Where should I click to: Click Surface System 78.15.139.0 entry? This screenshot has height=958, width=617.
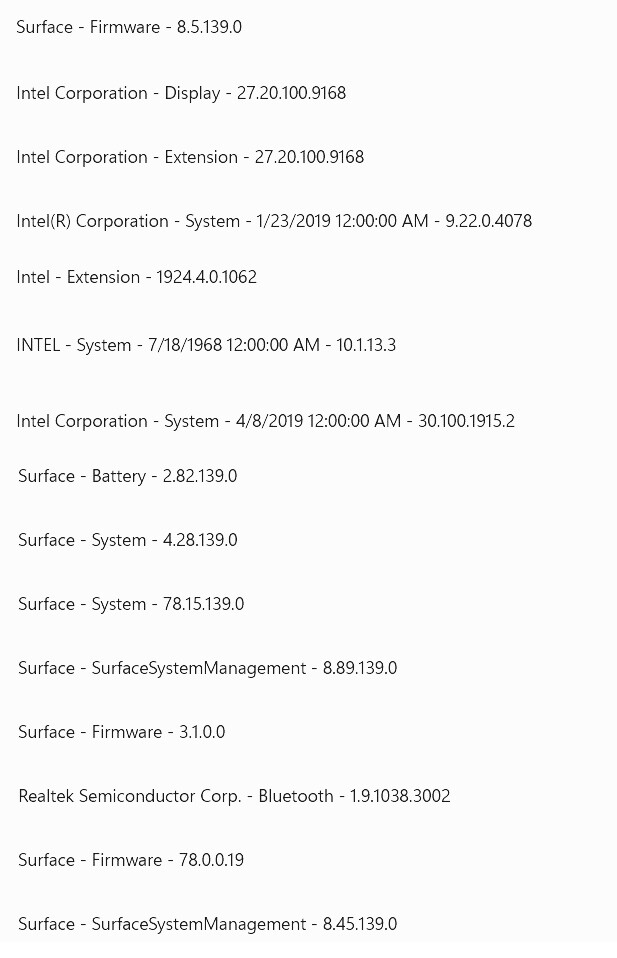click(x=131, y=604)
